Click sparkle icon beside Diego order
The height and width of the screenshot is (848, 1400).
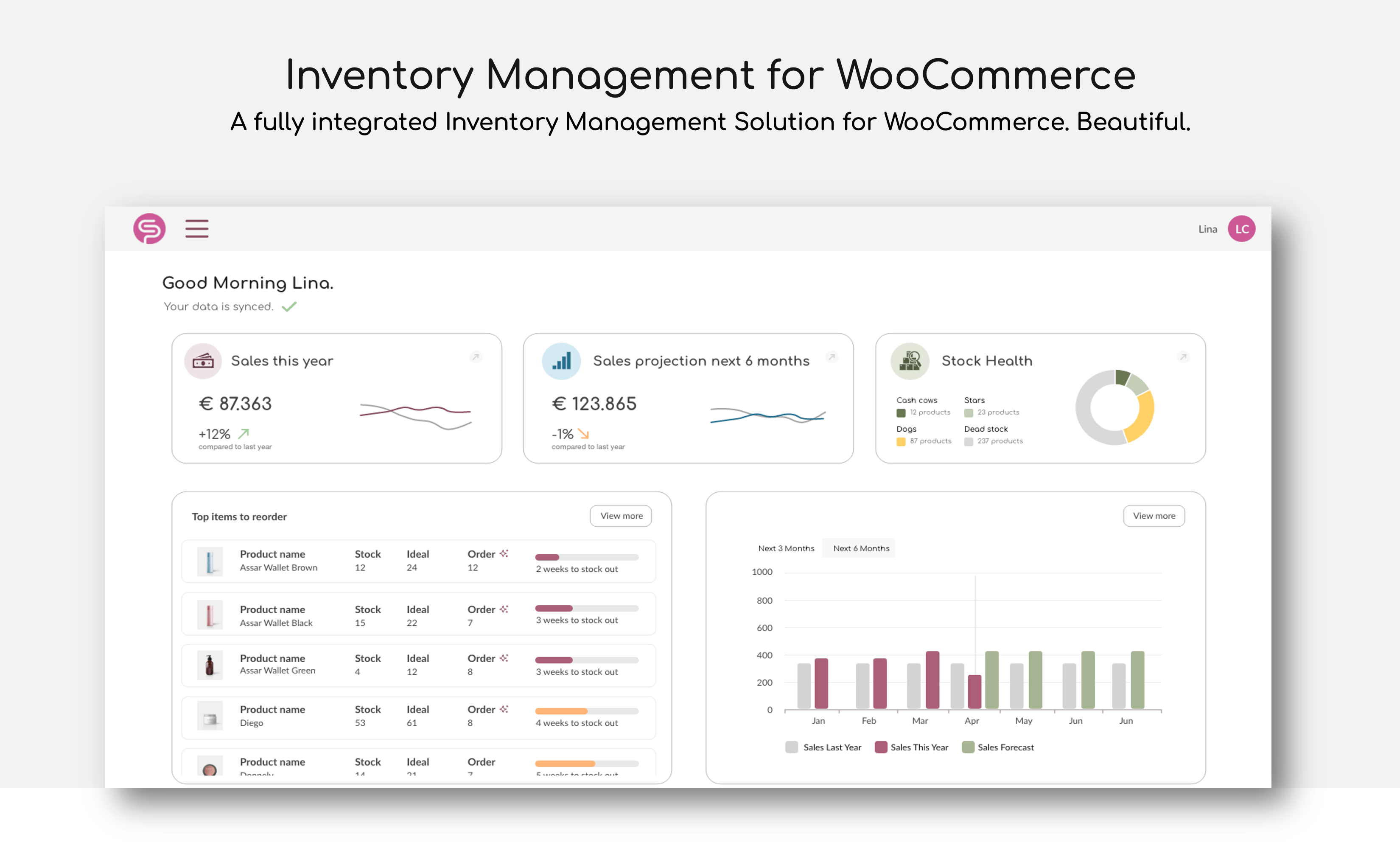(504, 709)
